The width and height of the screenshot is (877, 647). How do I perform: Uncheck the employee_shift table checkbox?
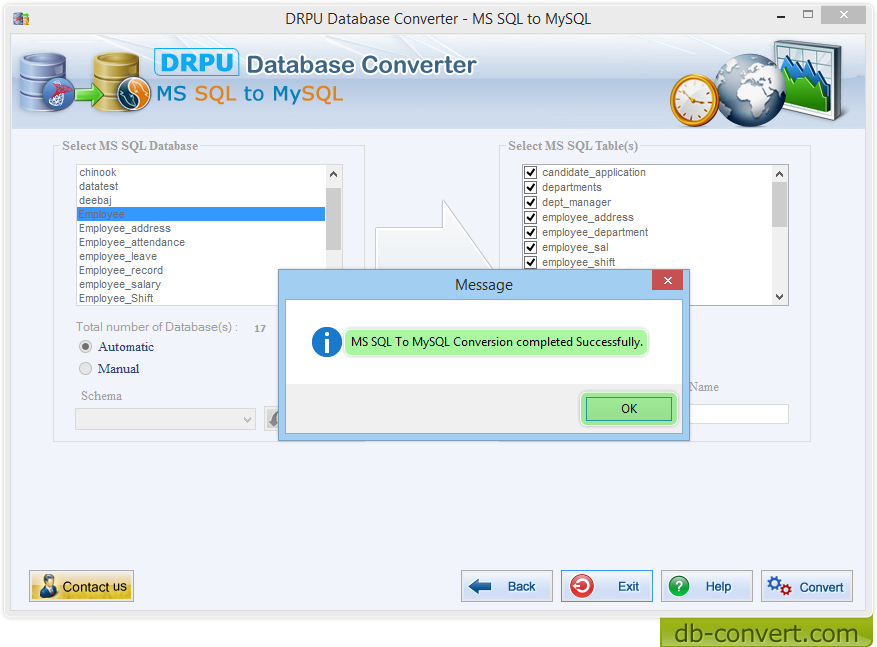click(531, 262)
